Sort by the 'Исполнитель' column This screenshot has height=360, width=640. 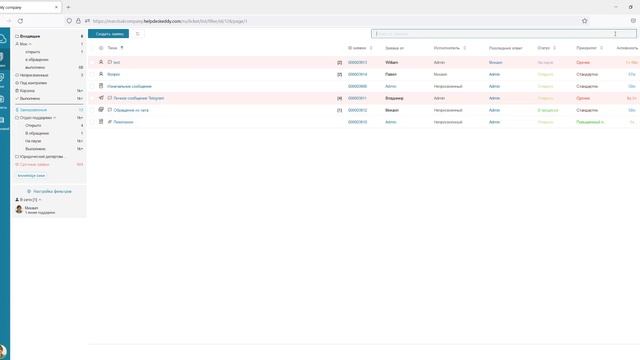point(464,48)
